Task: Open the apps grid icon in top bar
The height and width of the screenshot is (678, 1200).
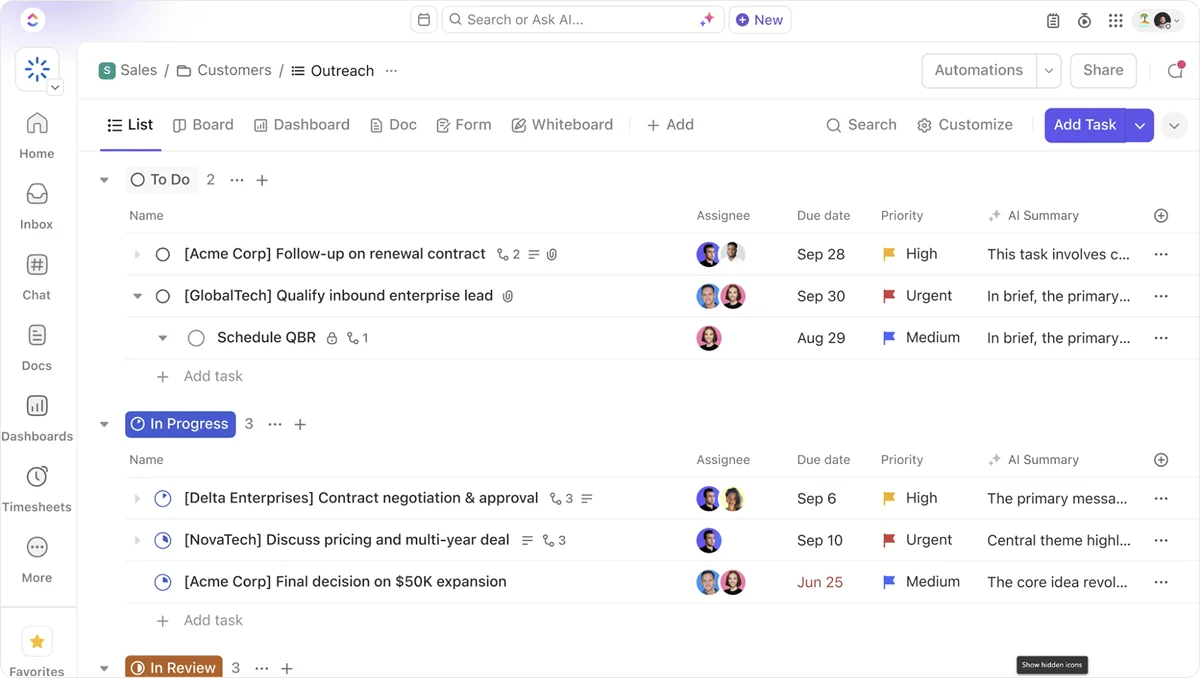Action: 1115,20
